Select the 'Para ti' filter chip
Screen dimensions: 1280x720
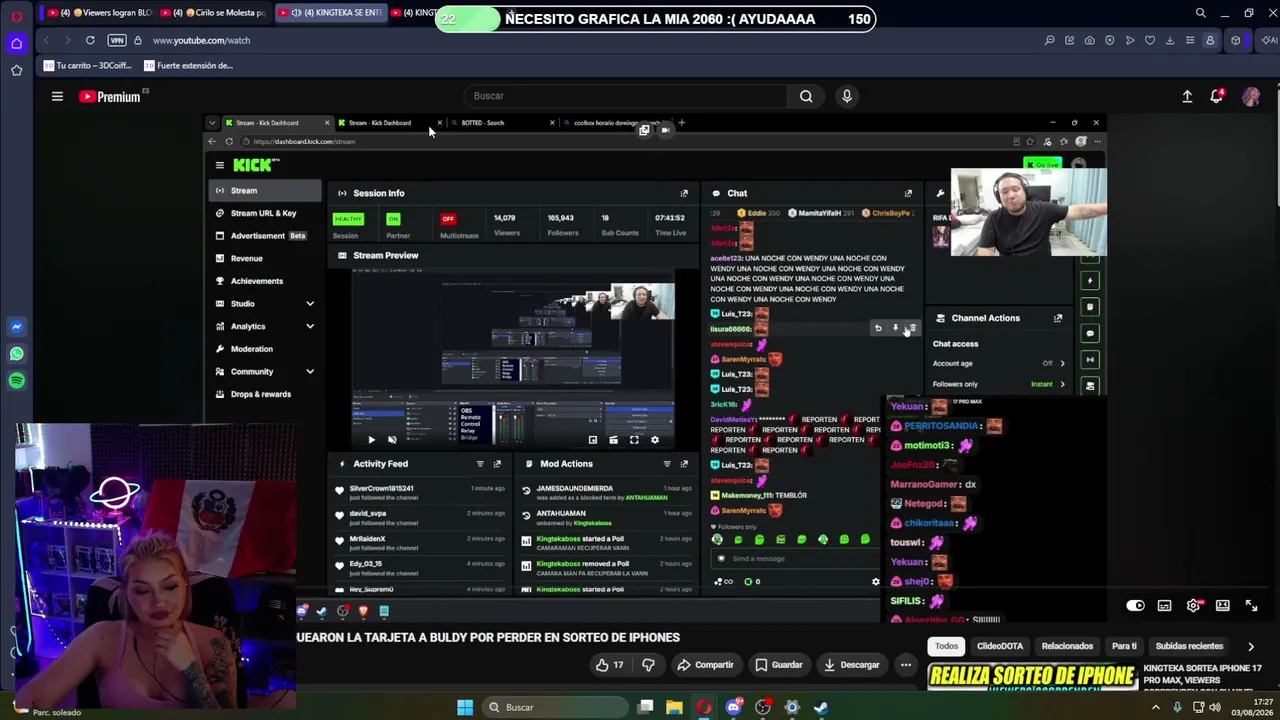point(1124,646)
